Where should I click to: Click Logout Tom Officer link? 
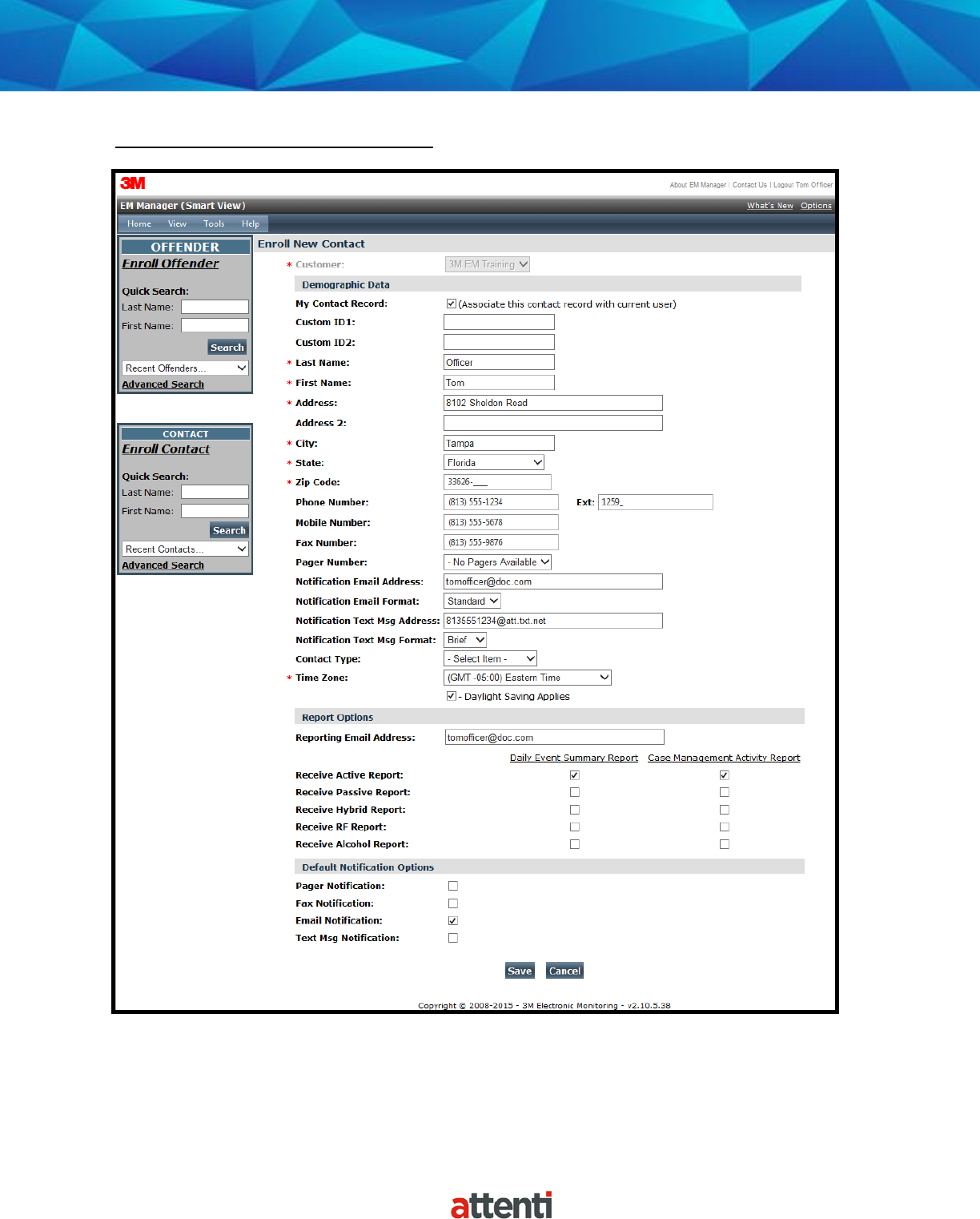802,185
